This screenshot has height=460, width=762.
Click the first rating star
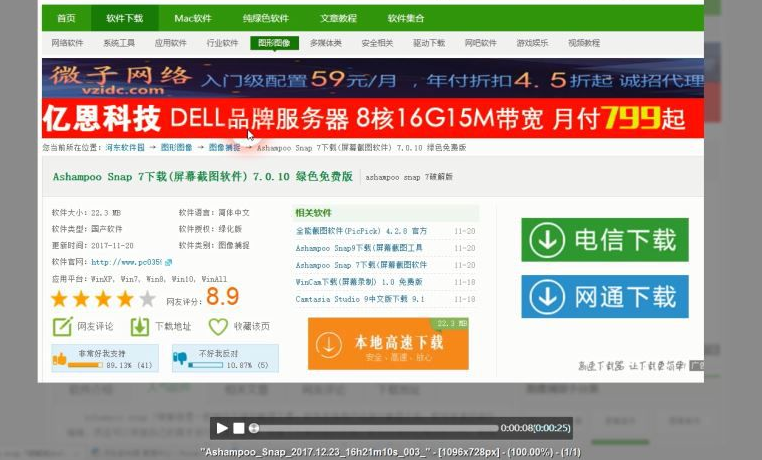coord(59,299)
